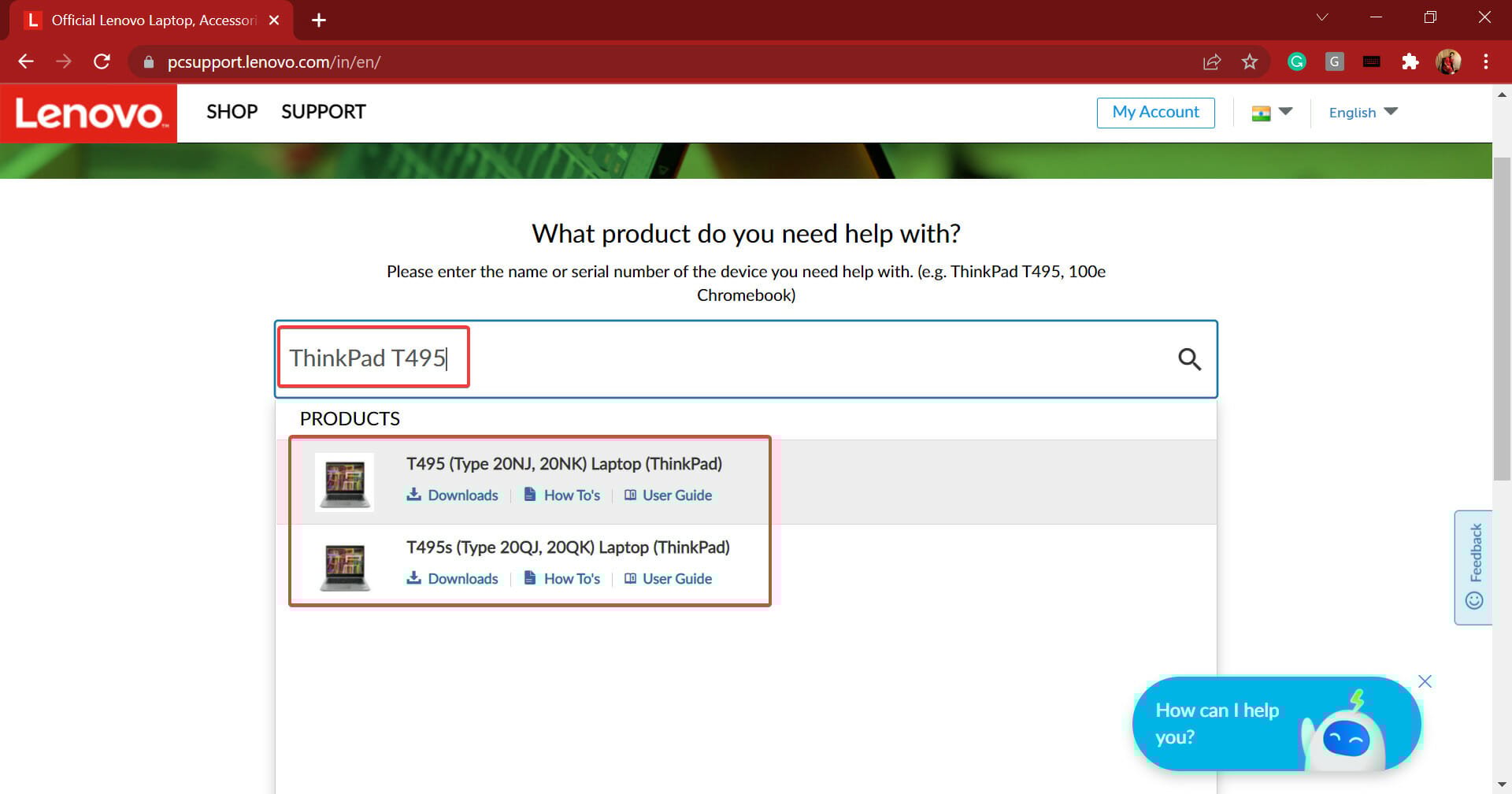The width and height of the screenshot is (1512, 794).
Task: Open a new browser tab
Action: point(319,20)
